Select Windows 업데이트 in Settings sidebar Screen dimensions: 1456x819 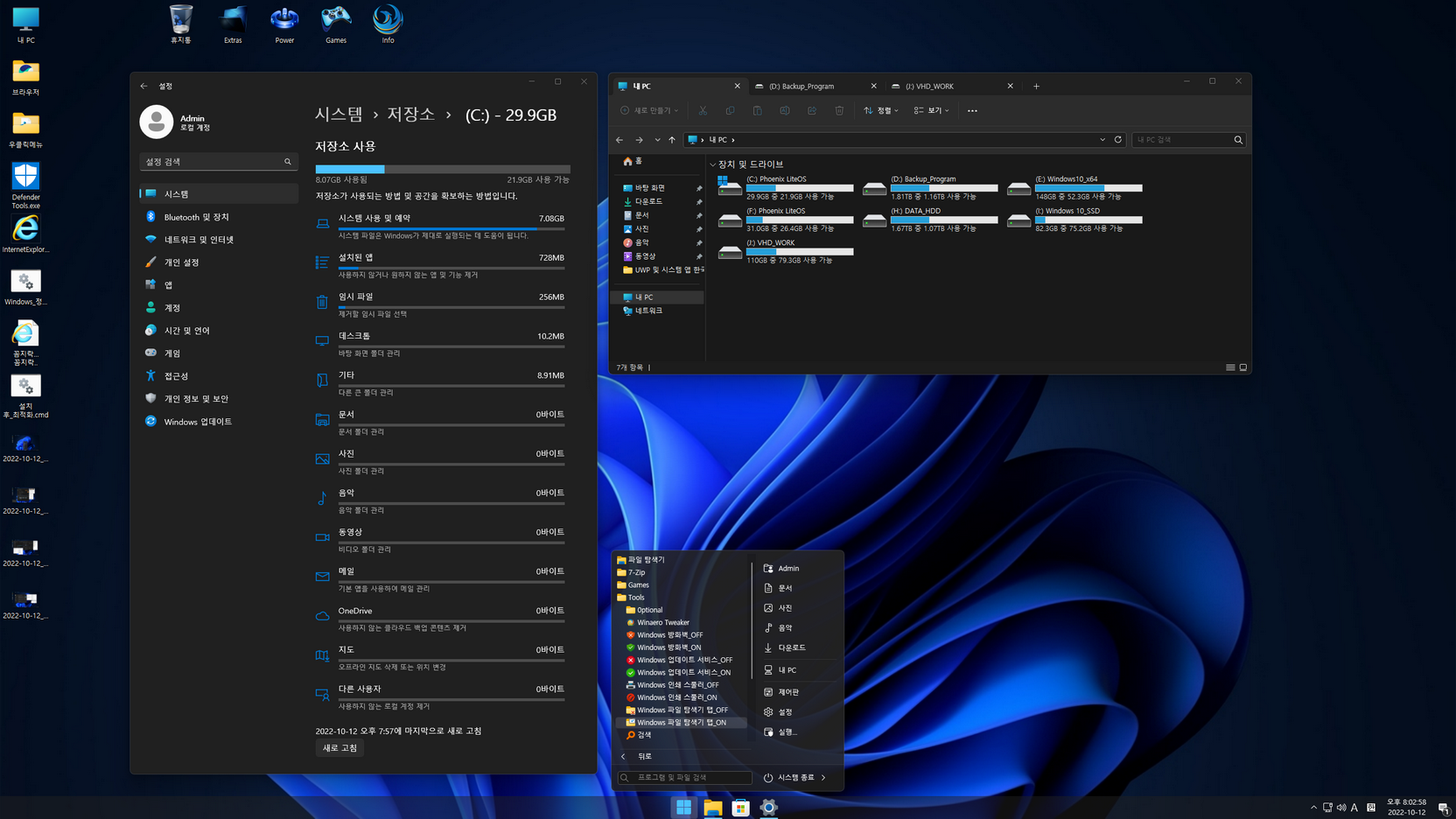click(x=218, y=422)
